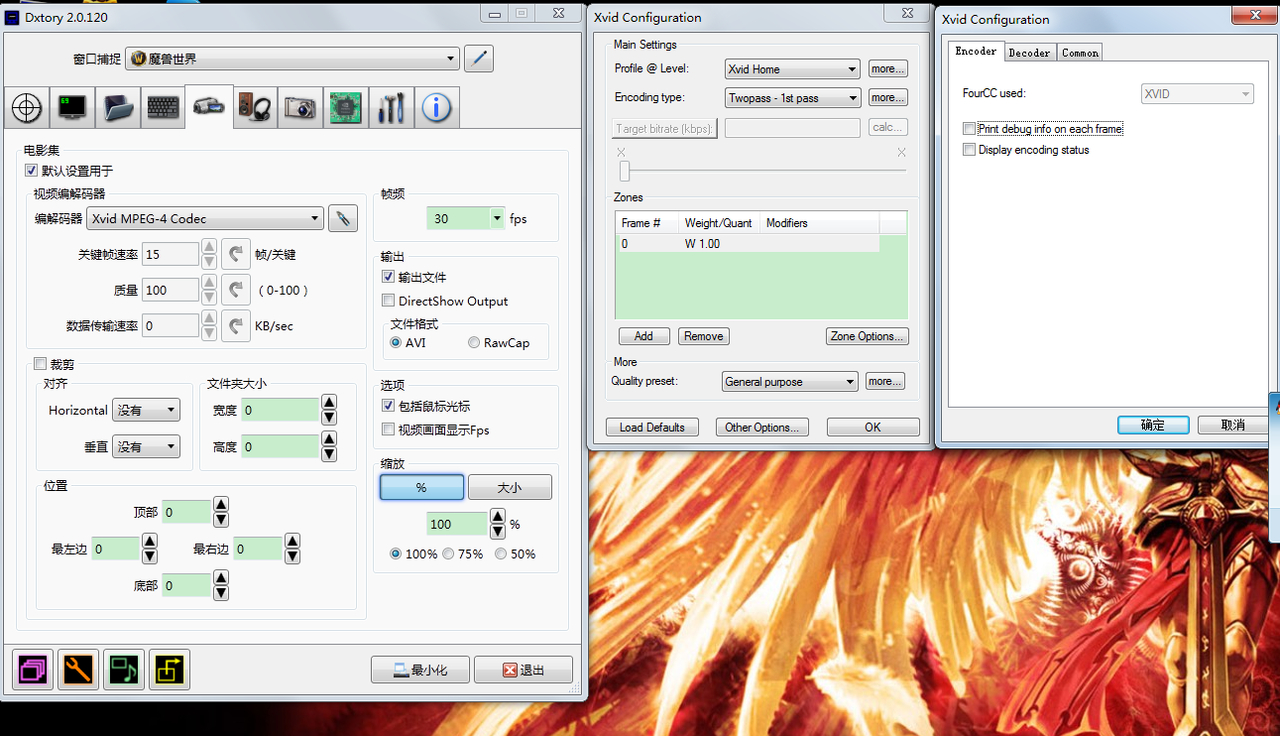Switch to the Decoder tab
This screenshot has height=736, width=1280.
(x=1029, y=53)
